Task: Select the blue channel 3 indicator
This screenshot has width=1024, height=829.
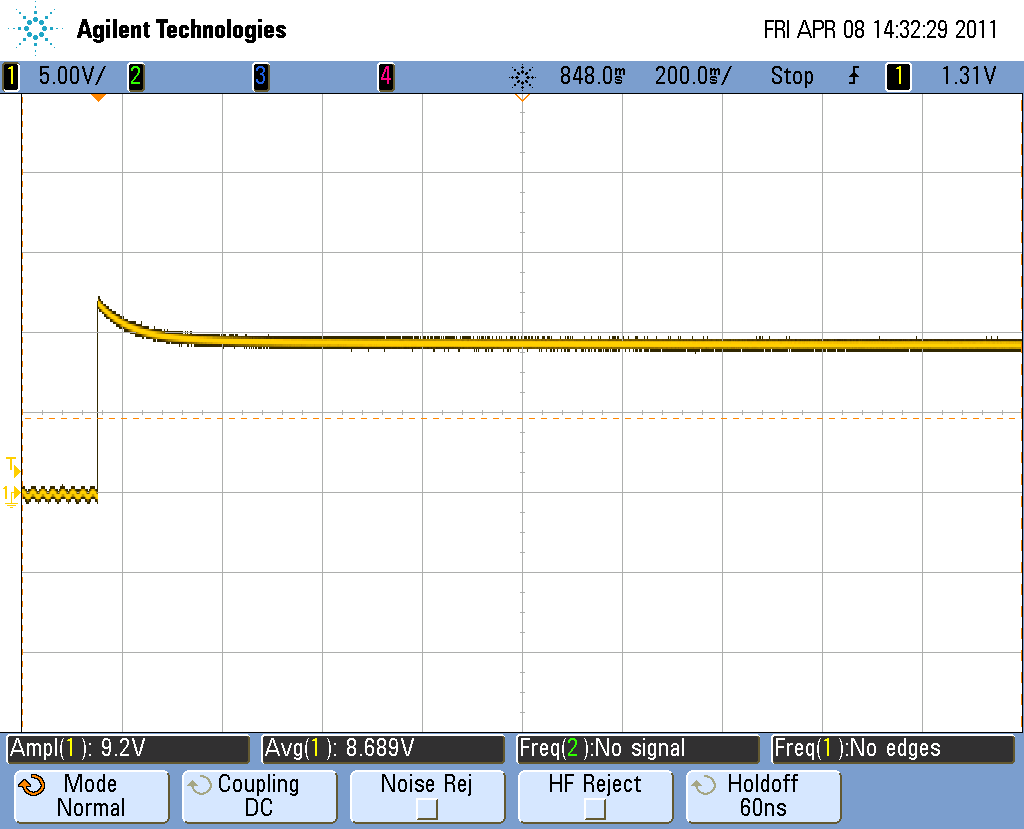Action: 260,76
